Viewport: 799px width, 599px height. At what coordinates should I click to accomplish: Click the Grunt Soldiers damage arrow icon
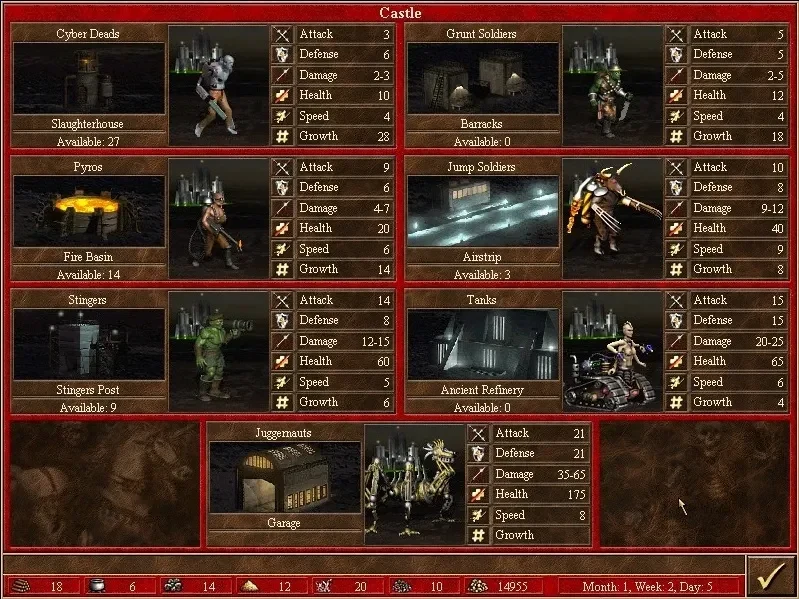676,75
